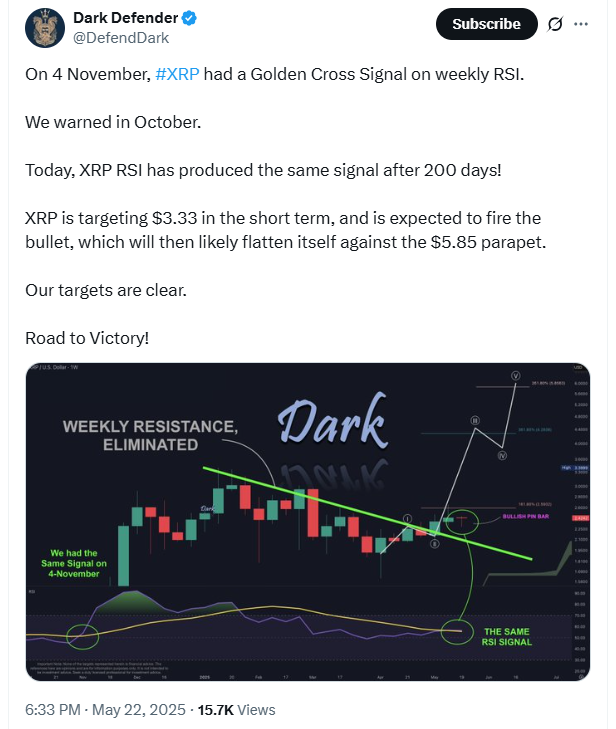Click the 15.7K Views count
Screen dimensions: 616x729
pos(236,710)
